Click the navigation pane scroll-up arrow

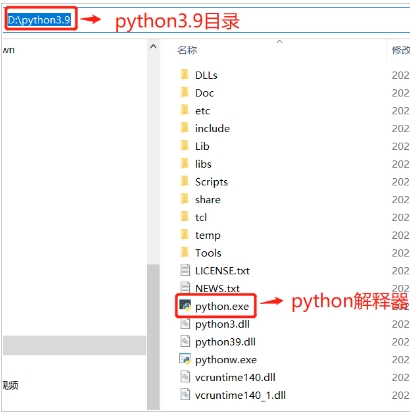coord(153,47)
